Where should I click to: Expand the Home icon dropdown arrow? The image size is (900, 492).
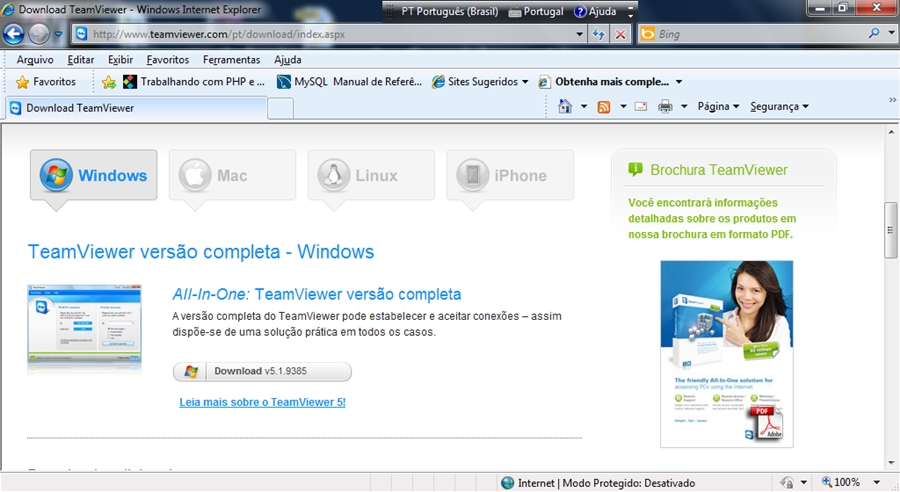click(584, 106)
